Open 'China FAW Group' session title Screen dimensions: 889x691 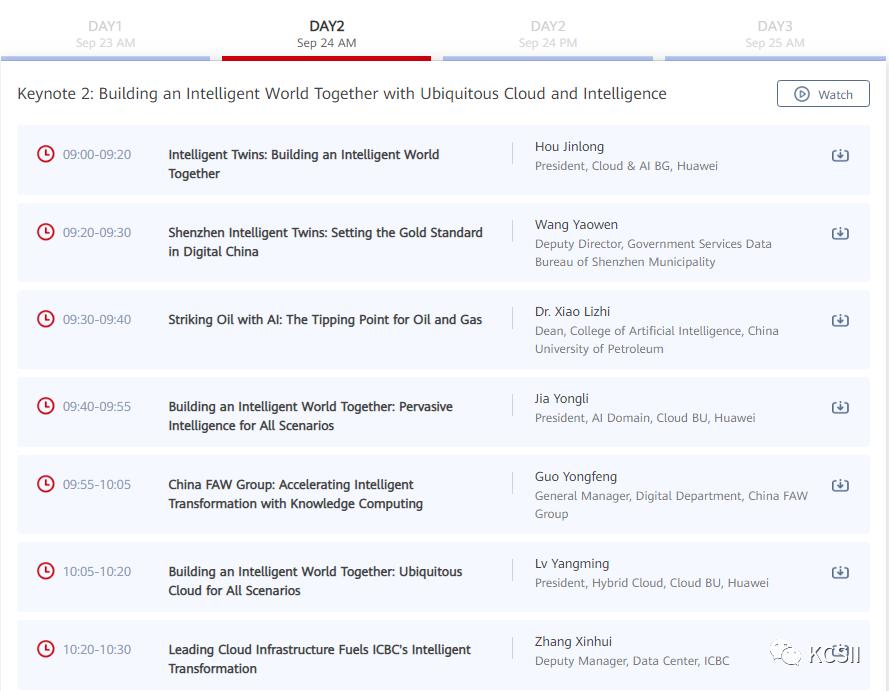click(x=295, y=494)
